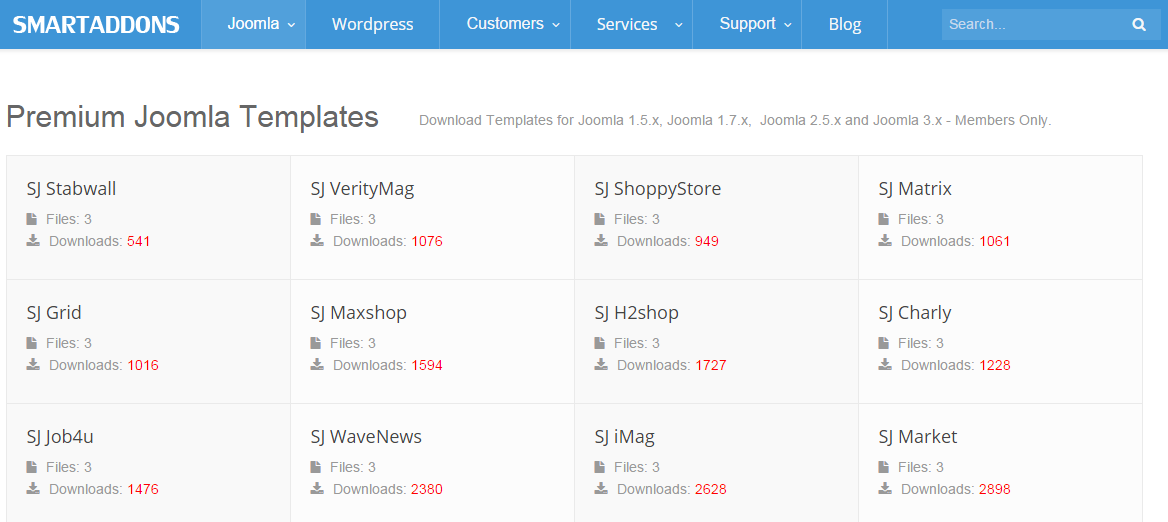Click the download count 949
1168x522 pixels.
coord(707,241)
